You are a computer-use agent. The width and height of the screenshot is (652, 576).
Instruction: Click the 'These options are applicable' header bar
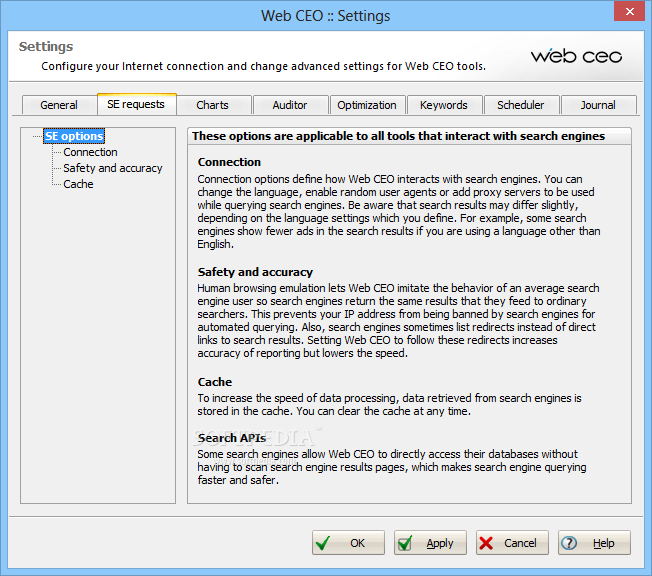click(409, 136)
